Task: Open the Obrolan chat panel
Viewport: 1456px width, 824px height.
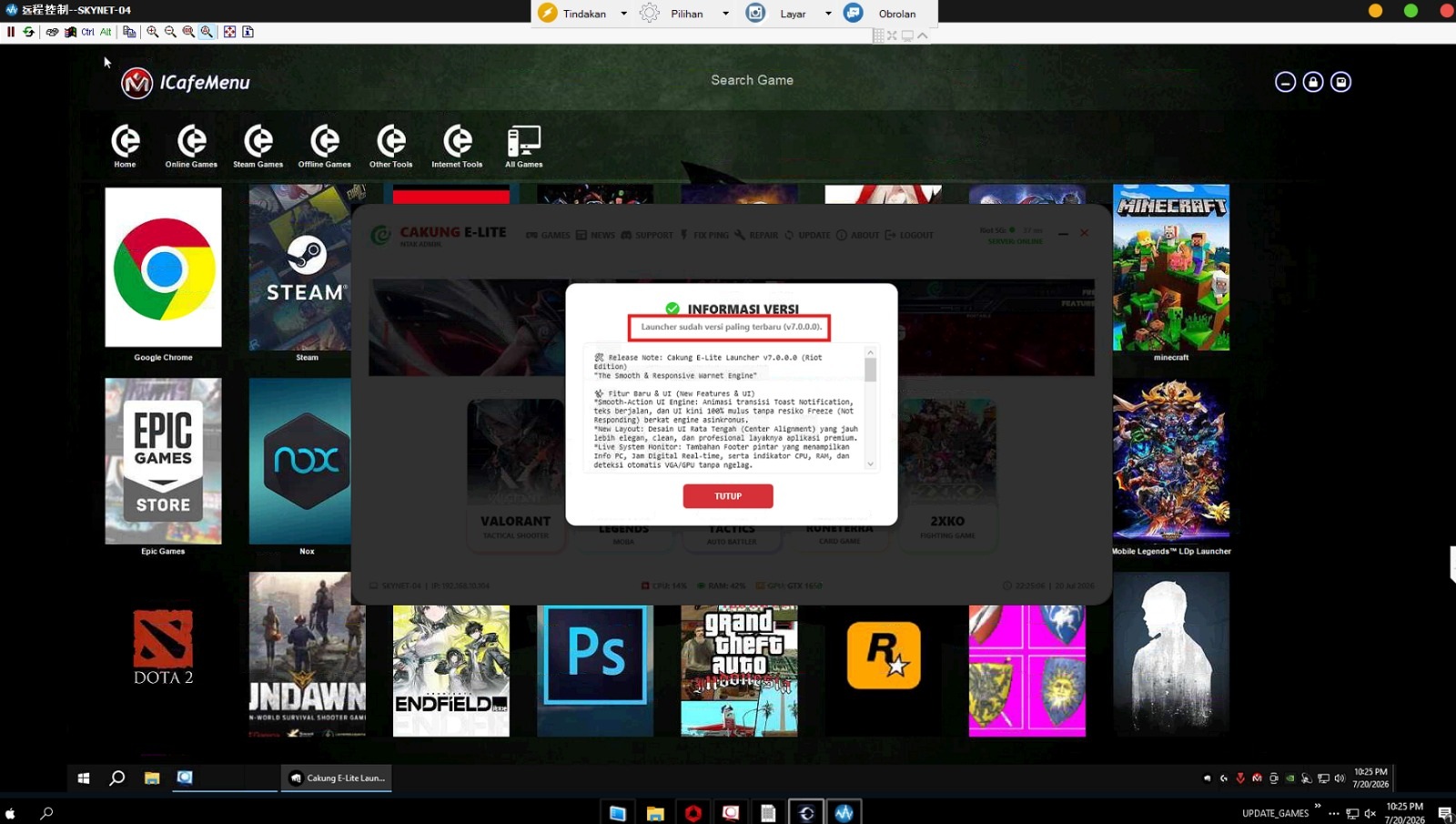Action: 881,14
